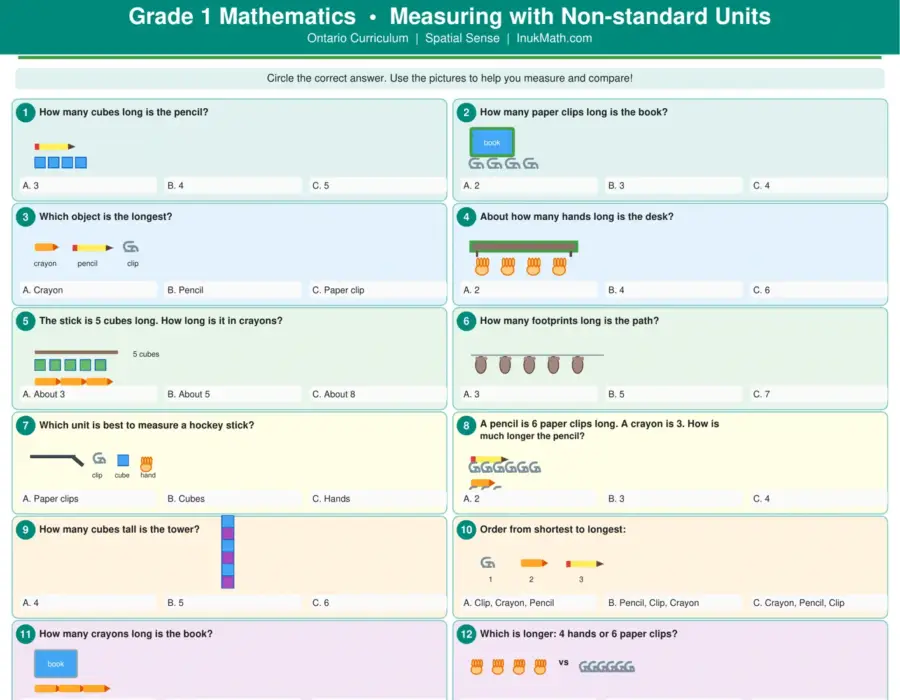Screen dimensions: 900x700
Task: Click the number 12 question badge
Action: click(x=466, y=634)
